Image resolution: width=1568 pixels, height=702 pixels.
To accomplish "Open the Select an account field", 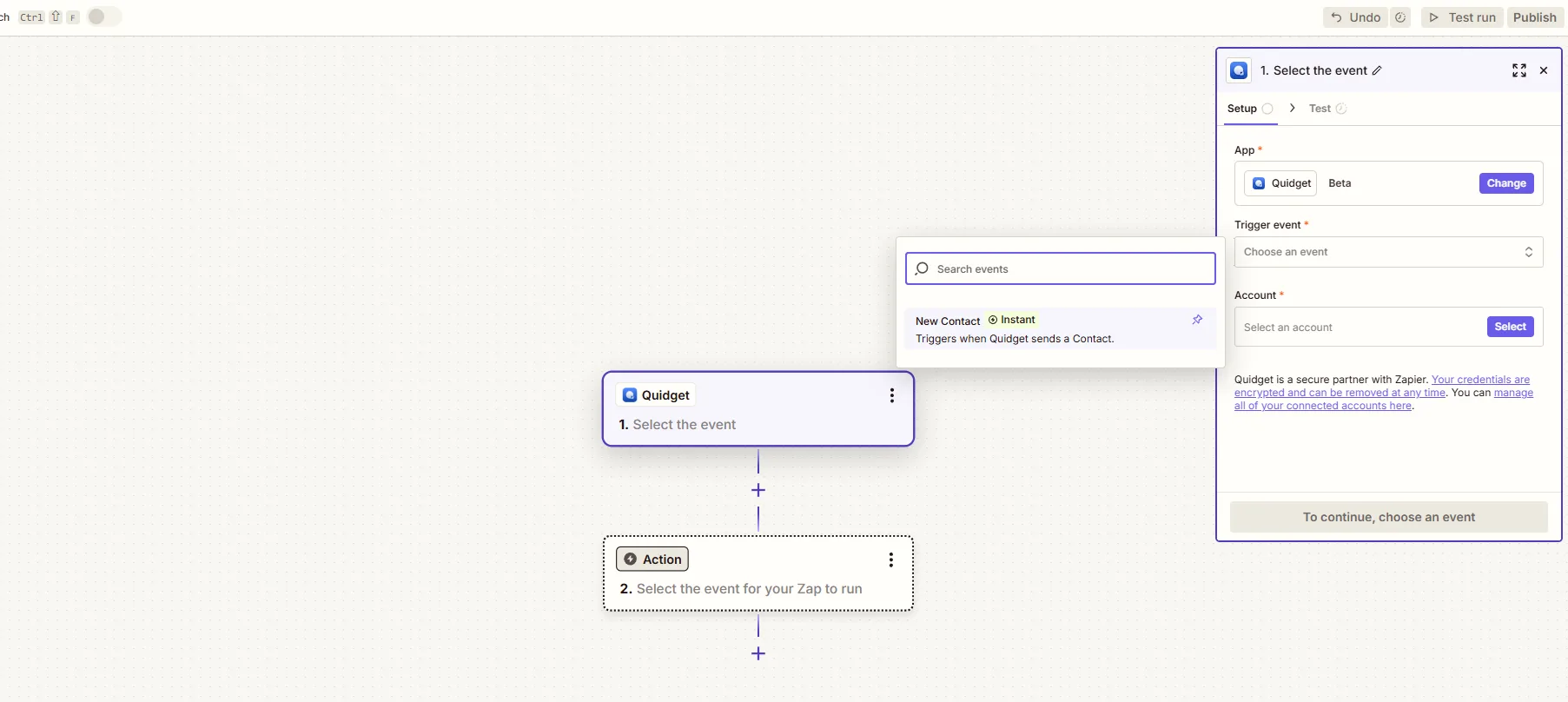I will coord(1360,328).
